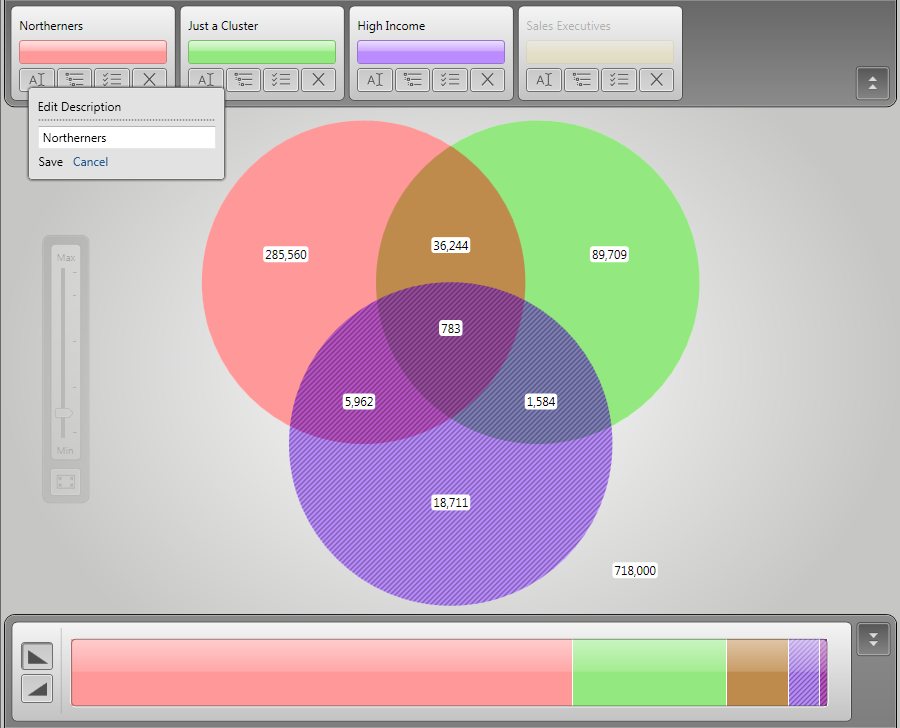Viewport: 900px width, 728px height.
Task: Open the checklist icon under Northerners
Action: 111,78
